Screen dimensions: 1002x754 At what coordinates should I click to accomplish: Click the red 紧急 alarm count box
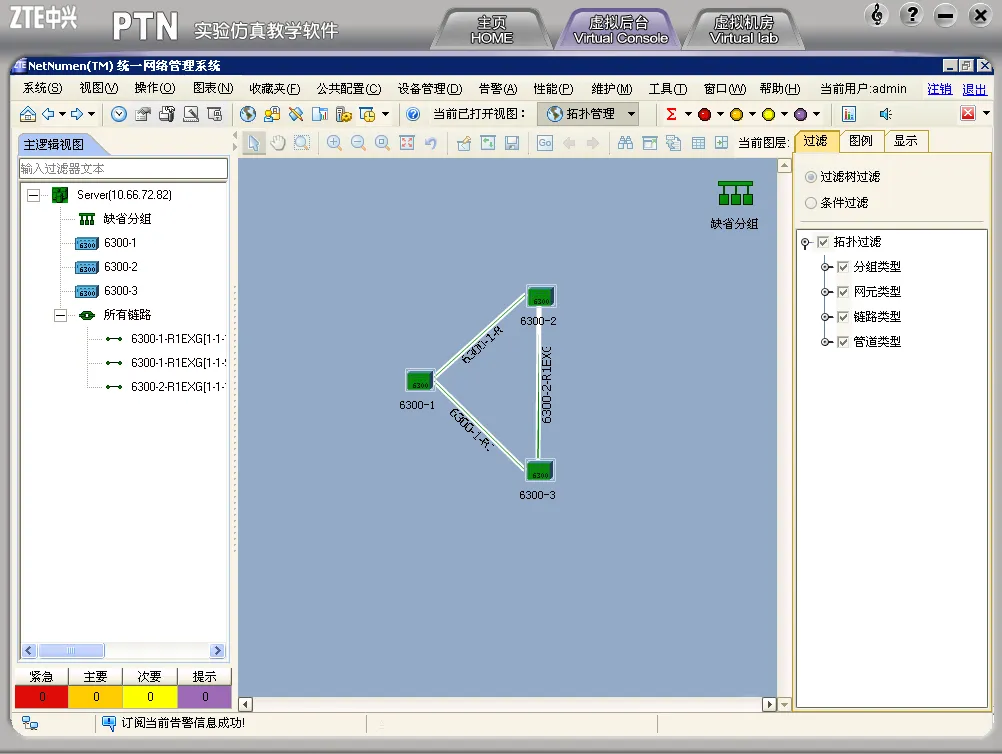[x=42, y=696]
